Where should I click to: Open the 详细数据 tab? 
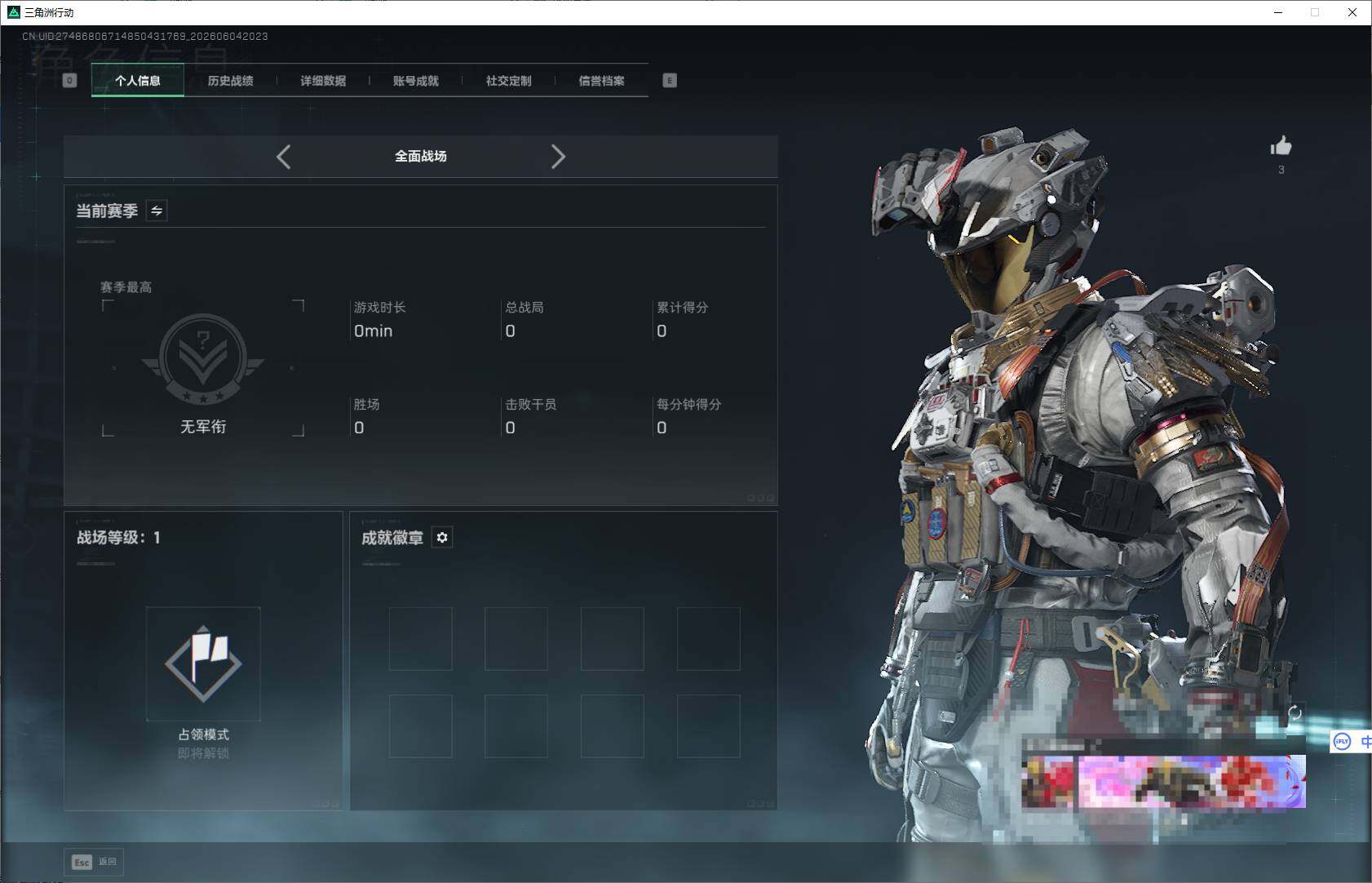[x=323, y=80]
